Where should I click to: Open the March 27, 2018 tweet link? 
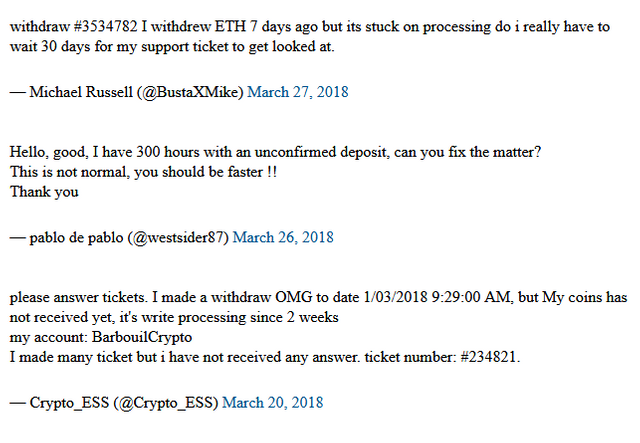click(298, 92)
